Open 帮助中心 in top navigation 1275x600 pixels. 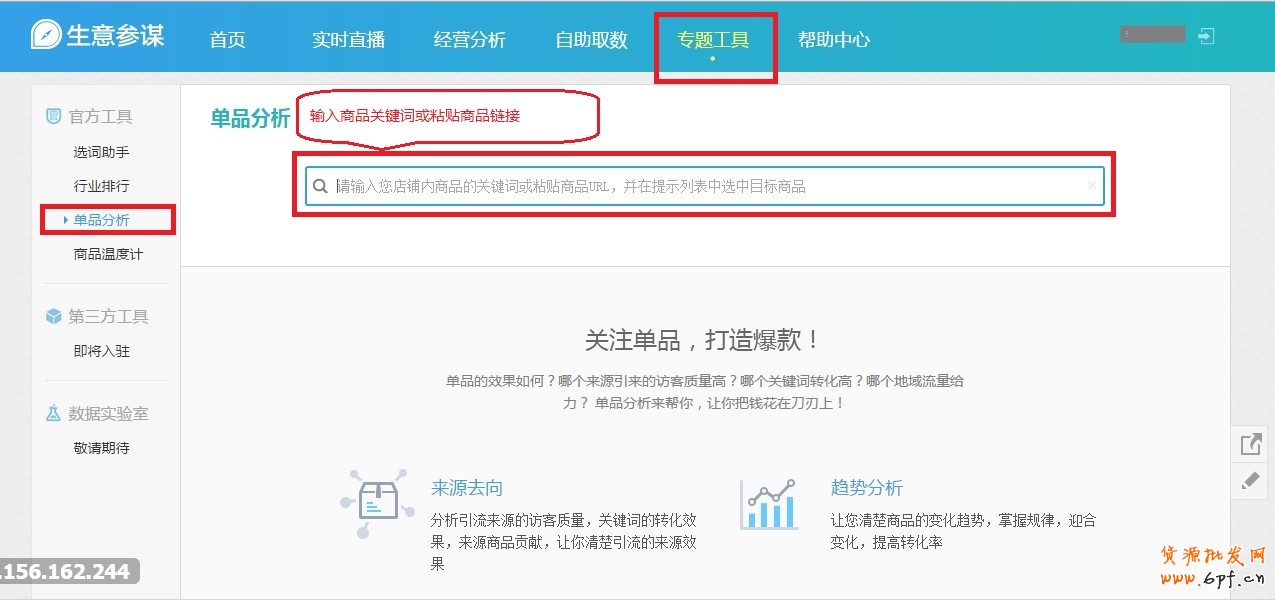click(x=833, y=40)
